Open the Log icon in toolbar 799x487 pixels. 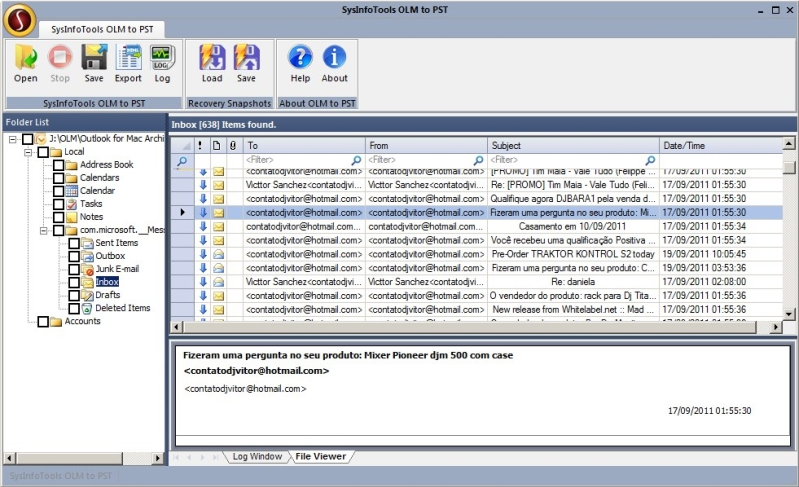[163, 57]
